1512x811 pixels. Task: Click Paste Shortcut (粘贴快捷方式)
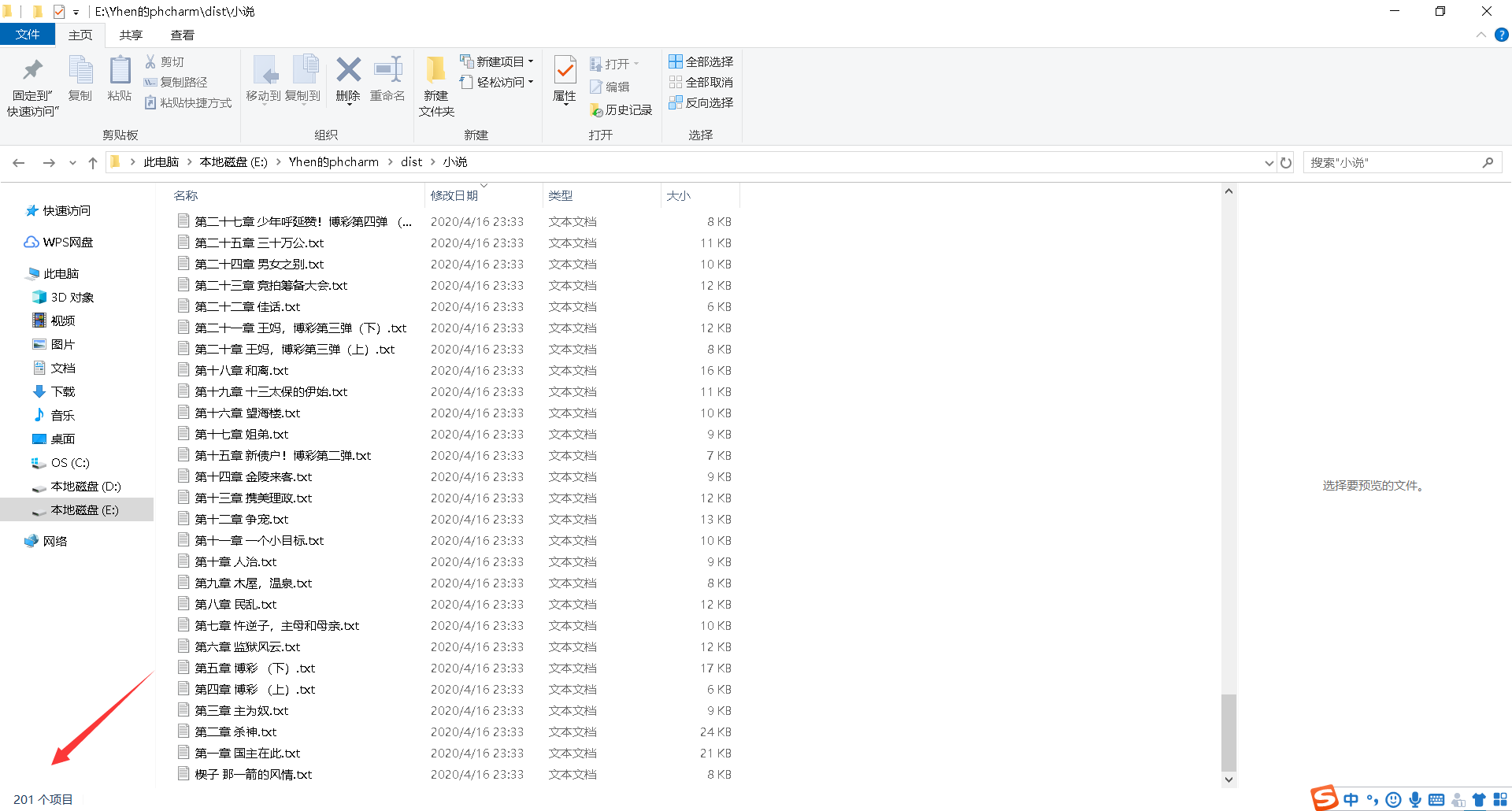[x=188, y=102]
